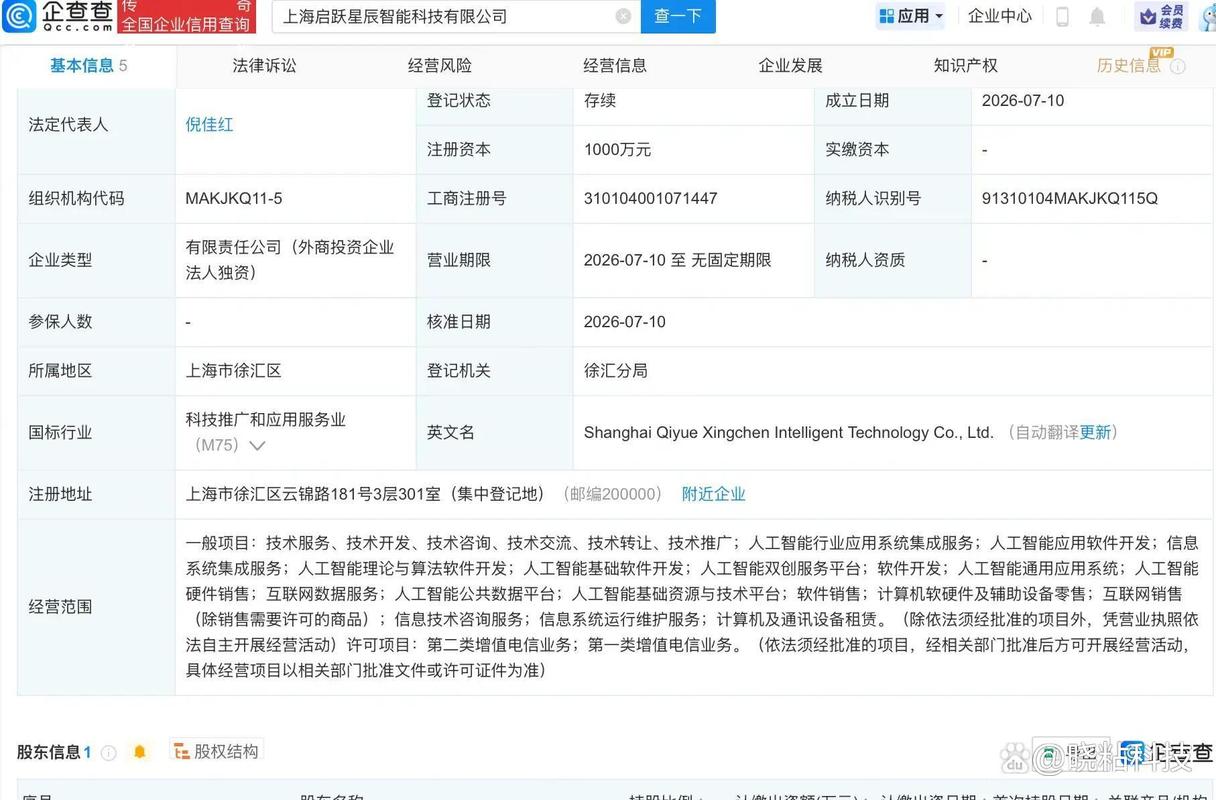The image size is (1216, 800).
Task: Open legal representative 倪佳红 link
Action: pos(209,125)
